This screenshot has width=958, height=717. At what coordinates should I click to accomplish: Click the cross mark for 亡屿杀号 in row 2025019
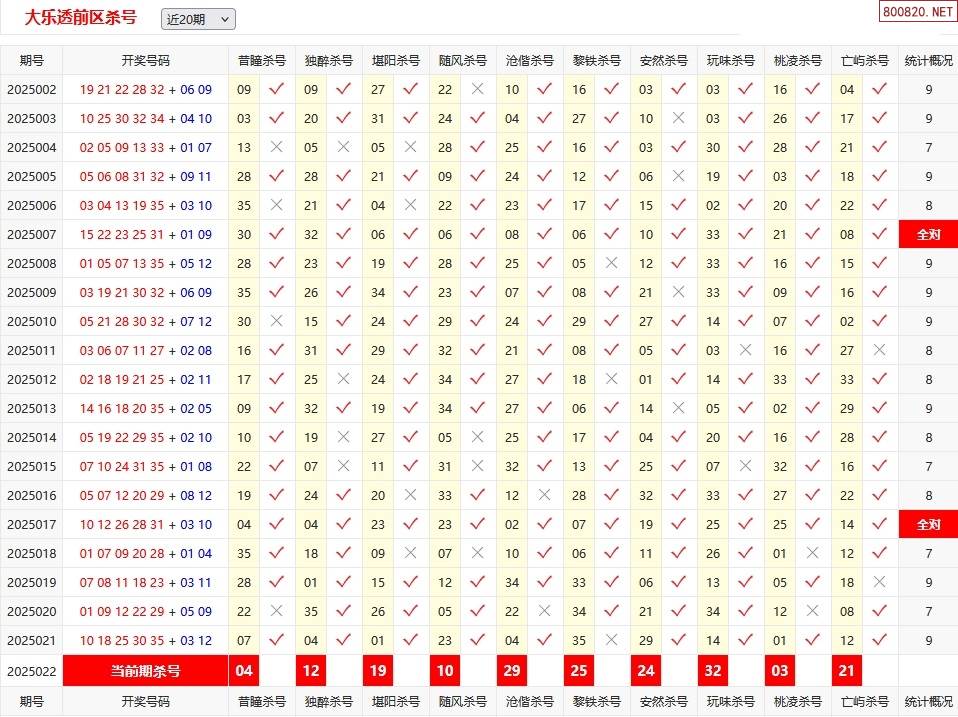(879, 582)
